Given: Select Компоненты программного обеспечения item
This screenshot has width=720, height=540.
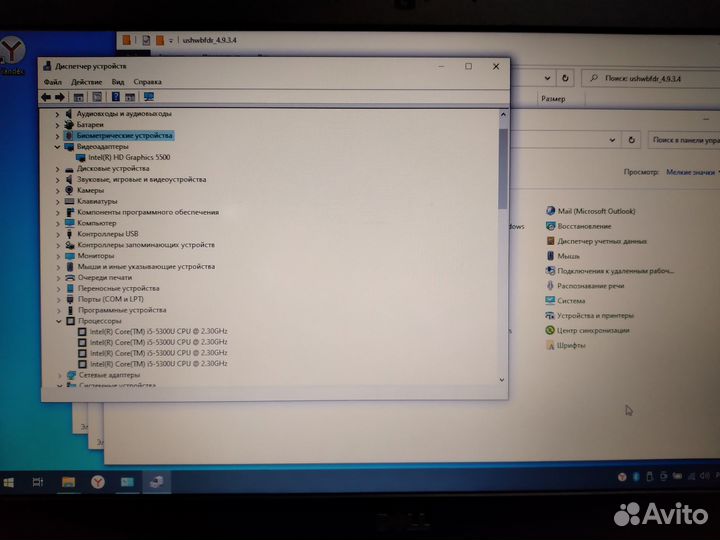Looking at the screenshot, I should pos(148,212).
